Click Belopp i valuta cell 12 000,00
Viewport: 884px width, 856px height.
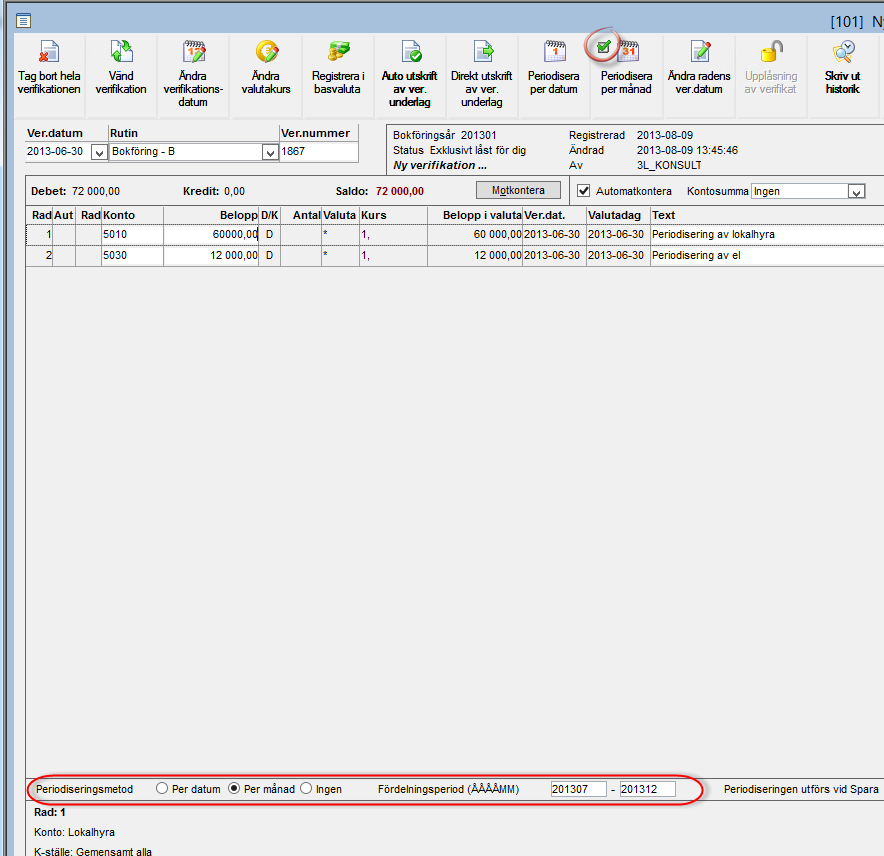click(x=475, y=255)
